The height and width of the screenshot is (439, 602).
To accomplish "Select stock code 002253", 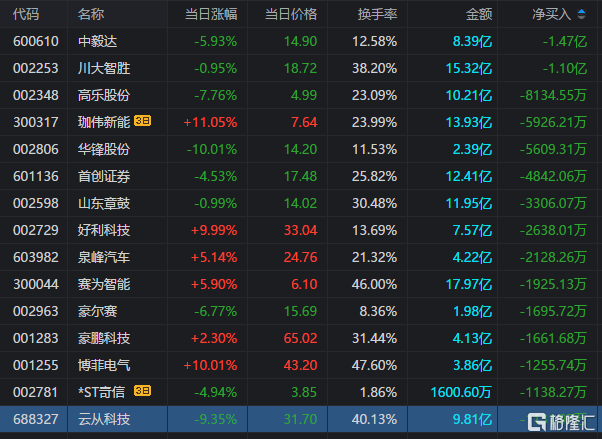I will 36,68.
